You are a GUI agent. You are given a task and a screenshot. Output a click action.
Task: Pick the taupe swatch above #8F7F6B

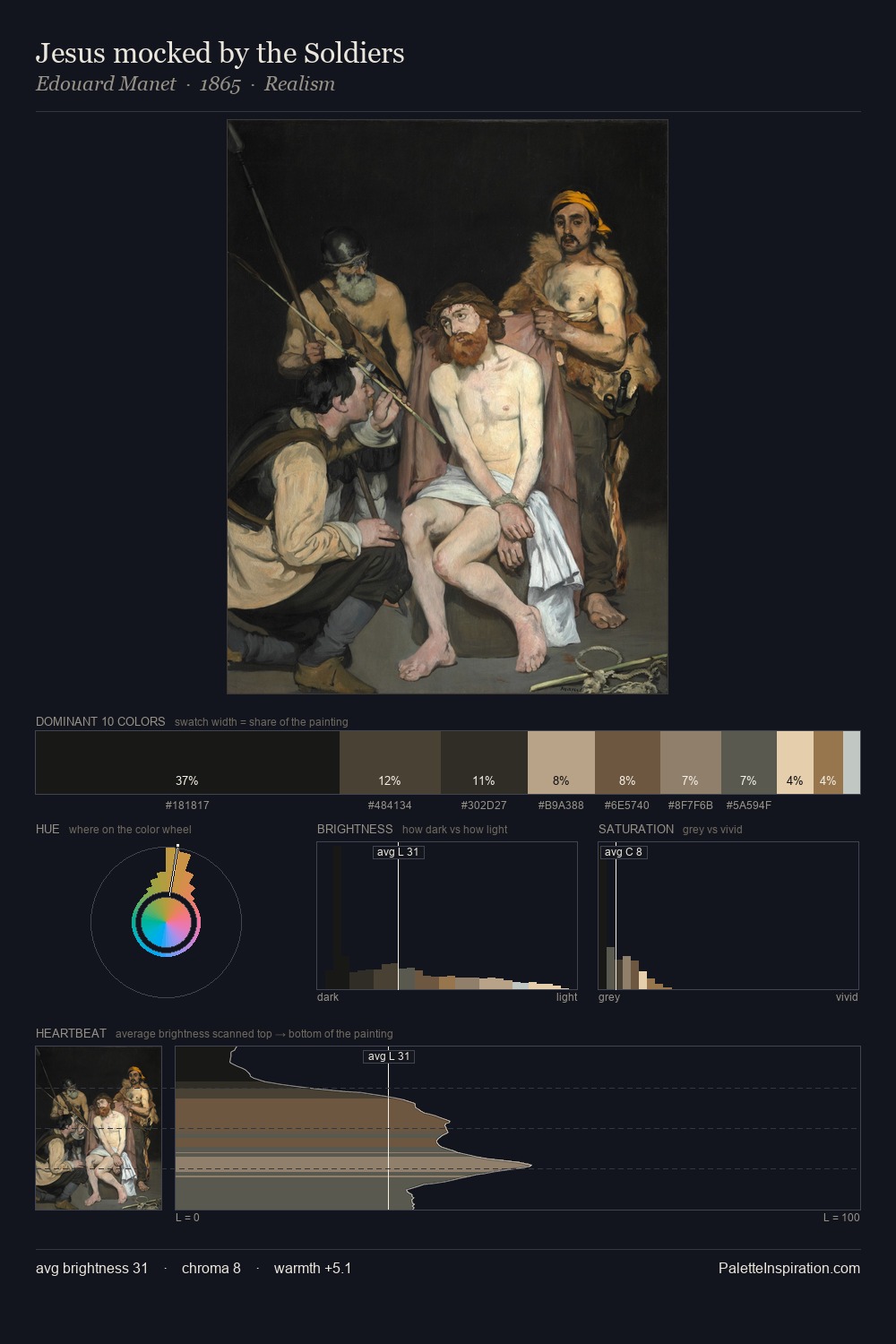[x=690, y=762]
